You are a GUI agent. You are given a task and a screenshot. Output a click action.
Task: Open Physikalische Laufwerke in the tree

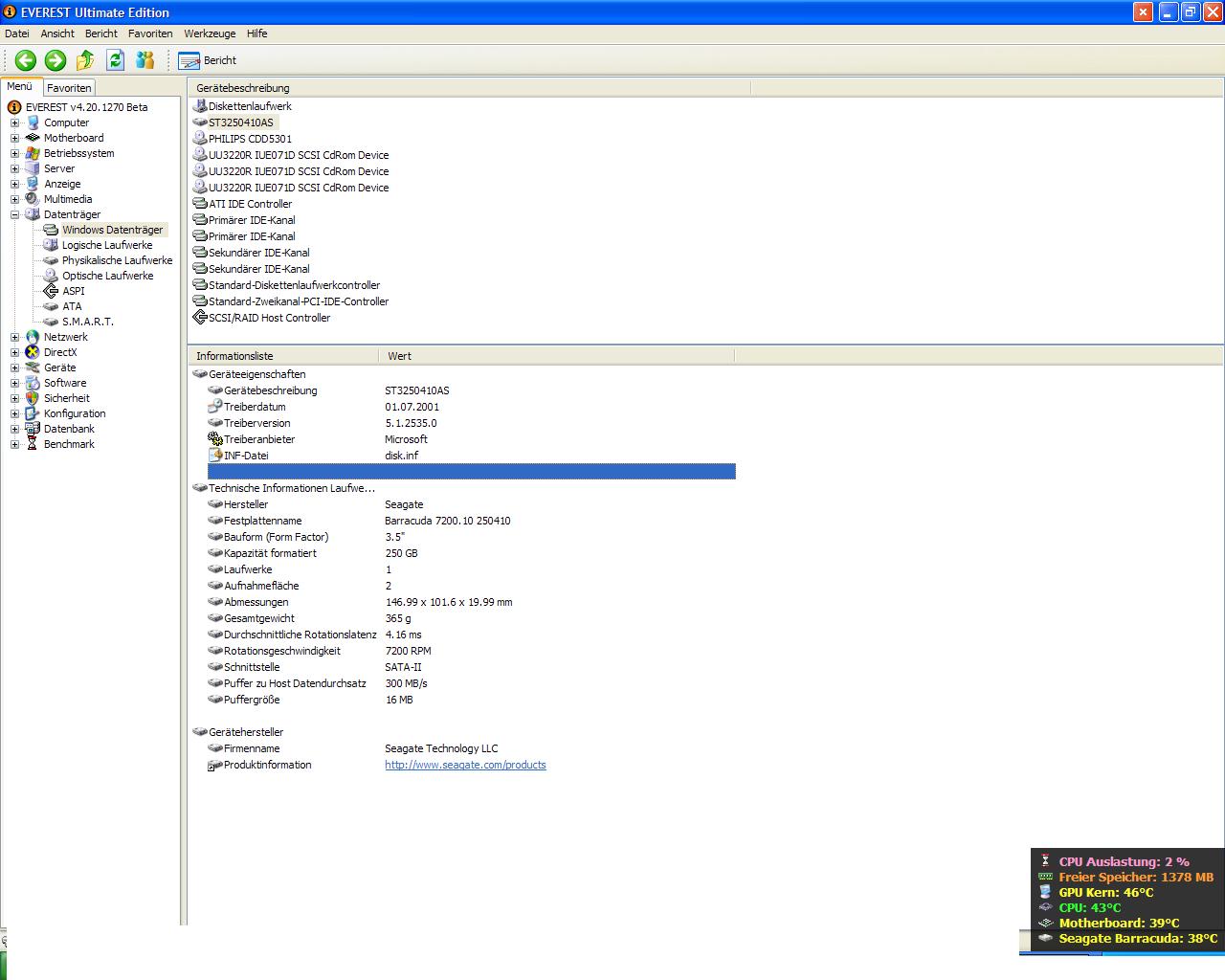tap(118, 260)
